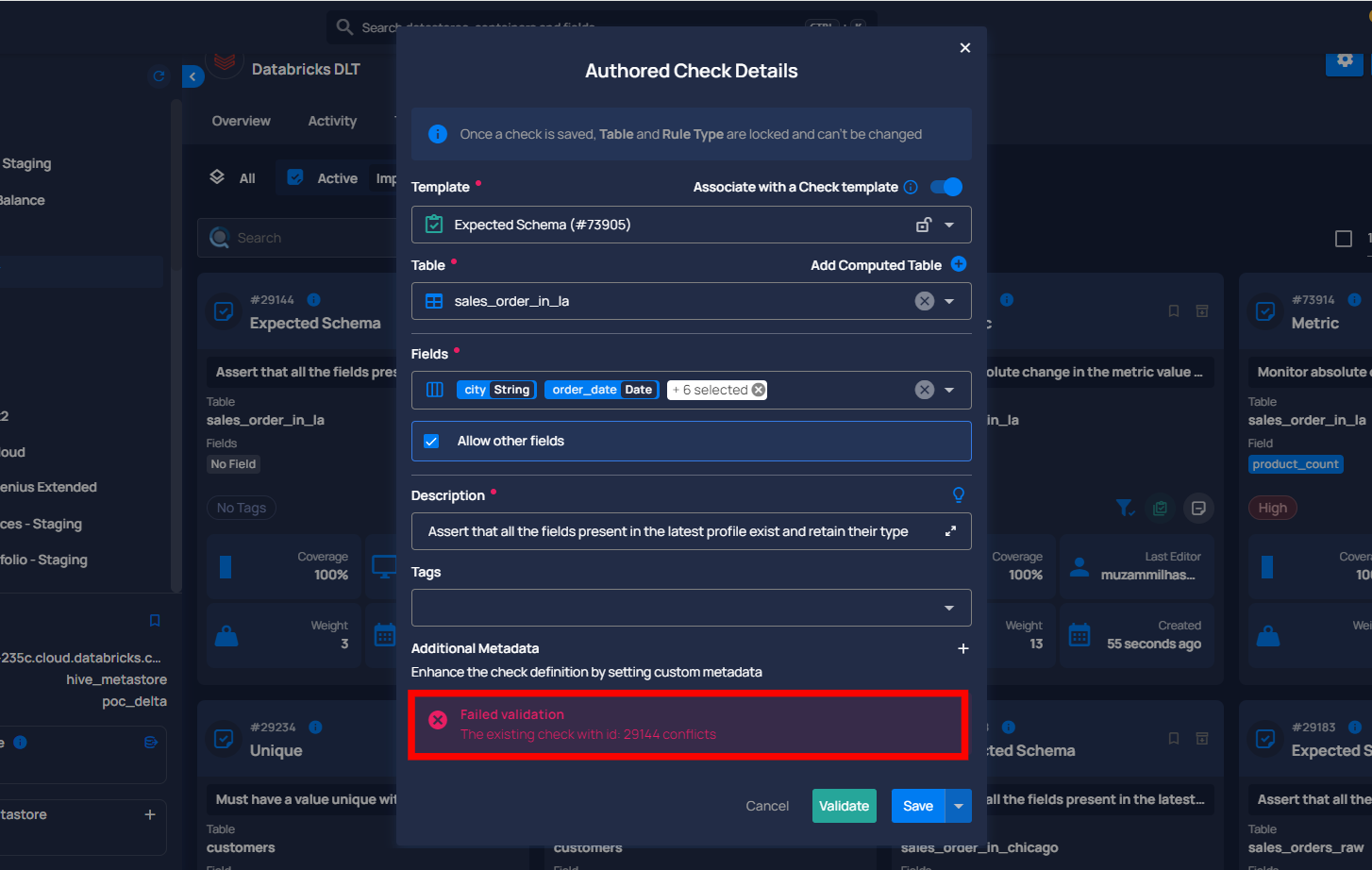Archive the Metric-change check card
The height and width of the screenshot is (870, 1372).
(1202, 310)
